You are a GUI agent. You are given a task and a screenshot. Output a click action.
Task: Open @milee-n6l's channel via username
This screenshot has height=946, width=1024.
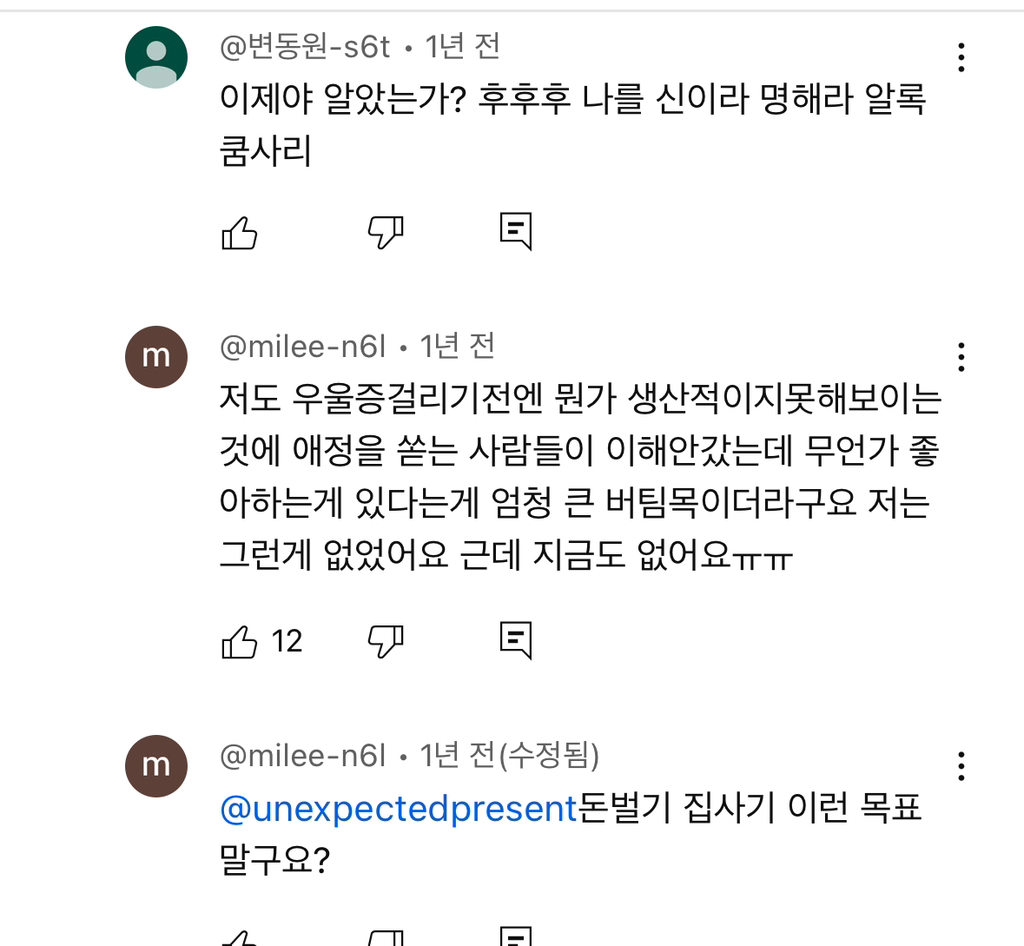pyautogui.click(x=302, y=345)
